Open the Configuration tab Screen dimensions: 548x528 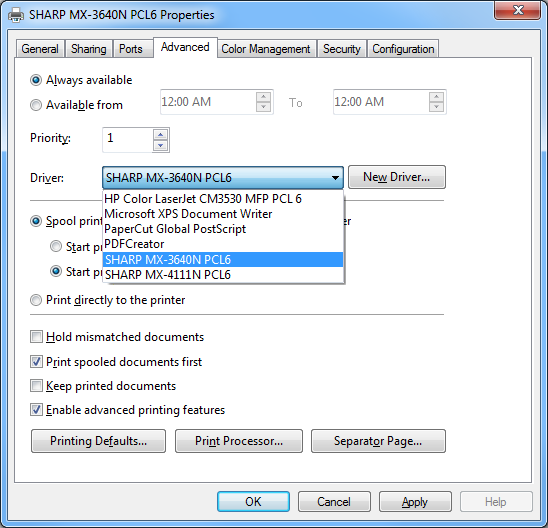pos(403,49)
